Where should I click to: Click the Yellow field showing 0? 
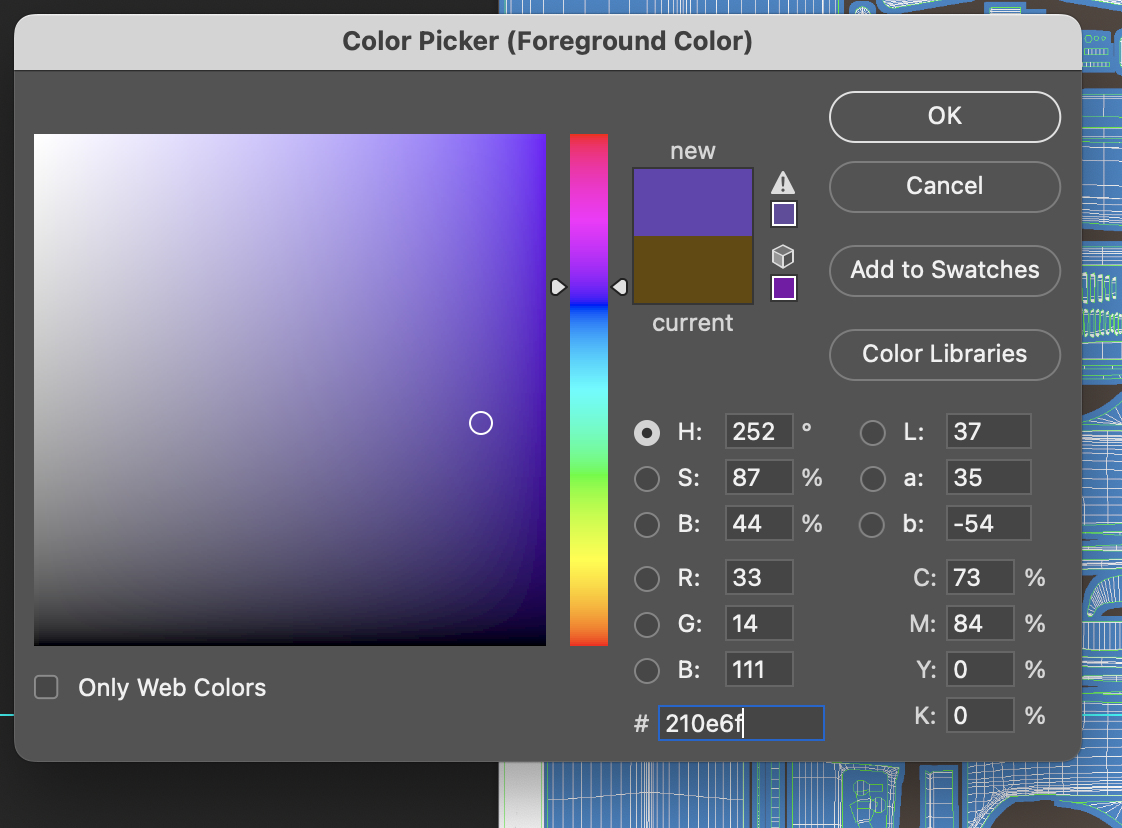980,669
